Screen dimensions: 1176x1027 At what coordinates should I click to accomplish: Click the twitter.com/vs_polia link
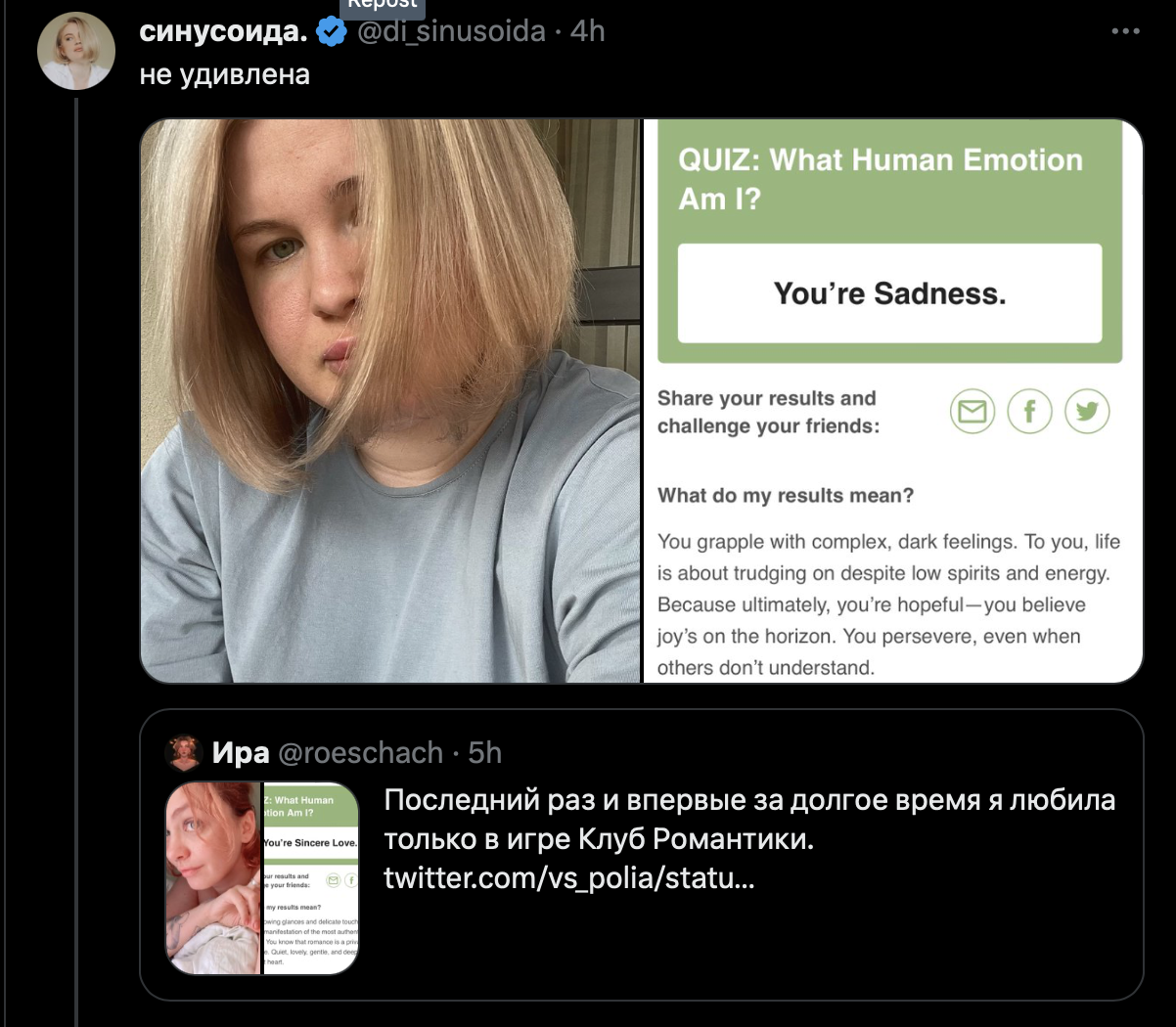coord(568,877)
